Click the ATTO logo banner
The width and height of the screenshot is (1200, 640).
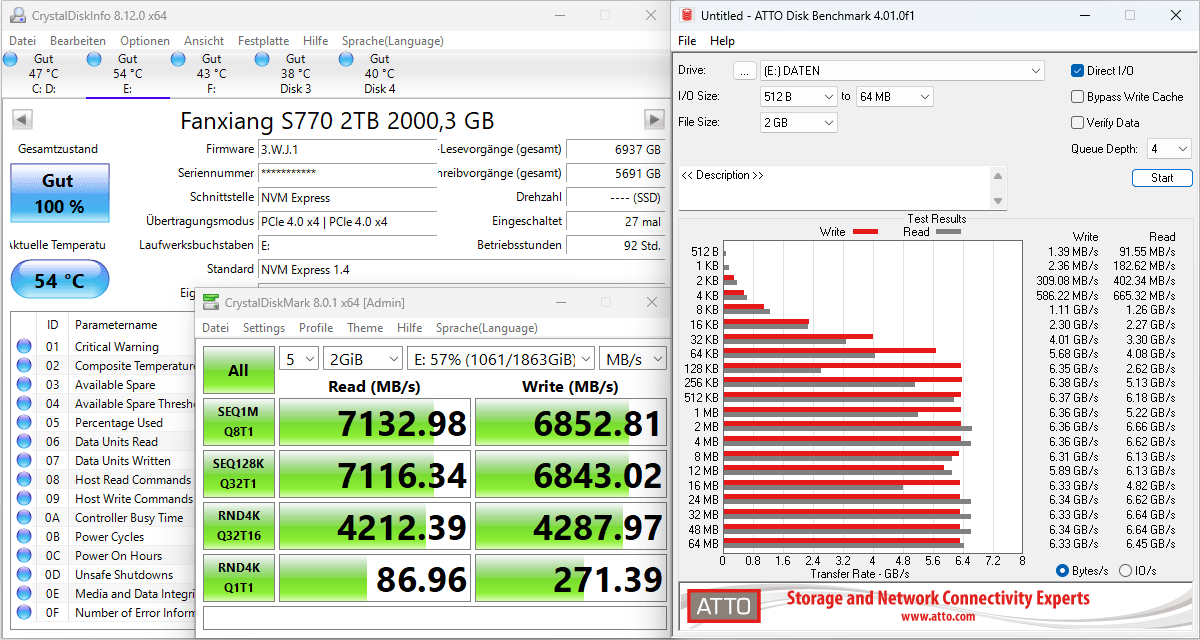(934, 606)
